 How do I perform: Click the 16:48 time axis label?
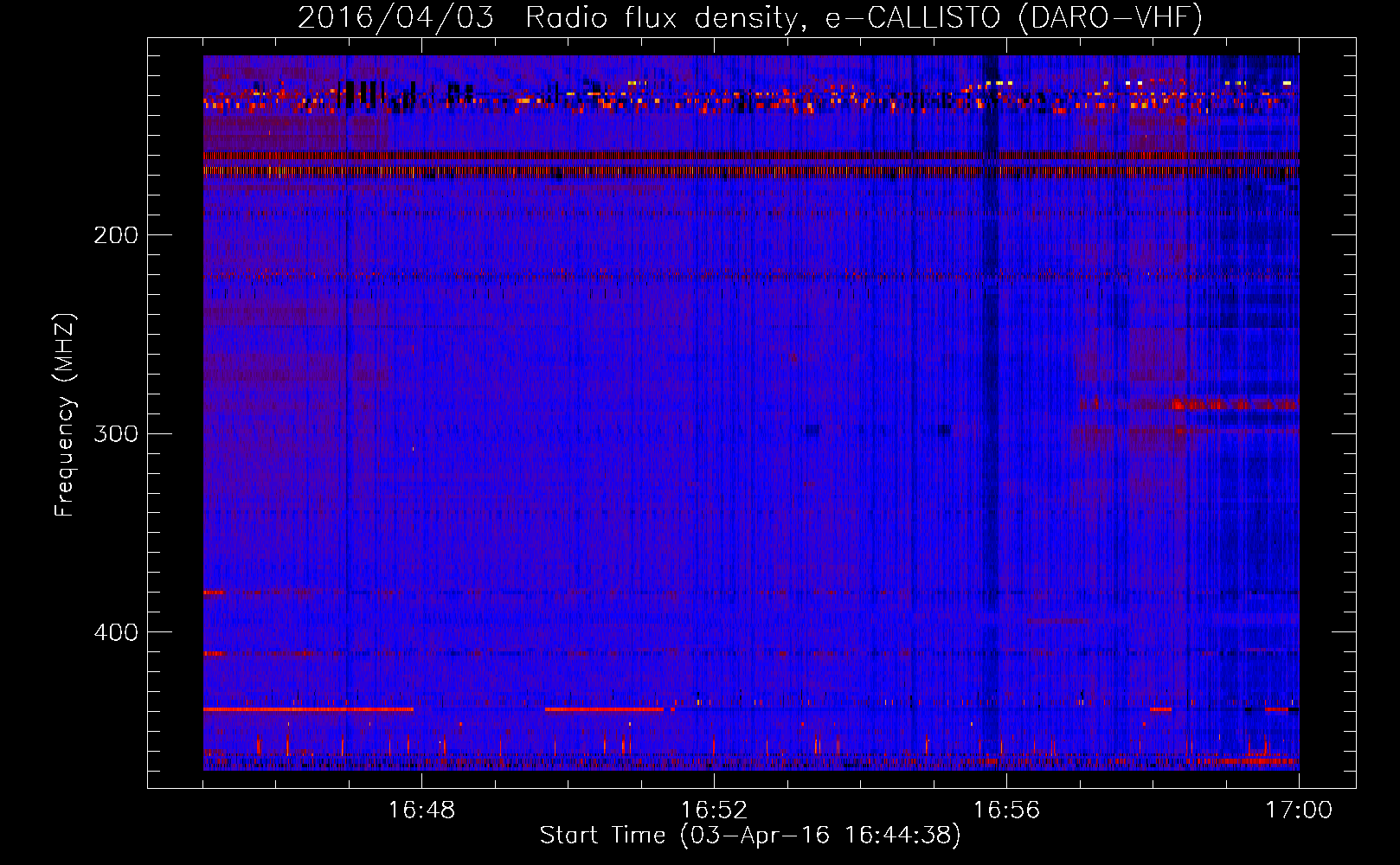point(421,811)
